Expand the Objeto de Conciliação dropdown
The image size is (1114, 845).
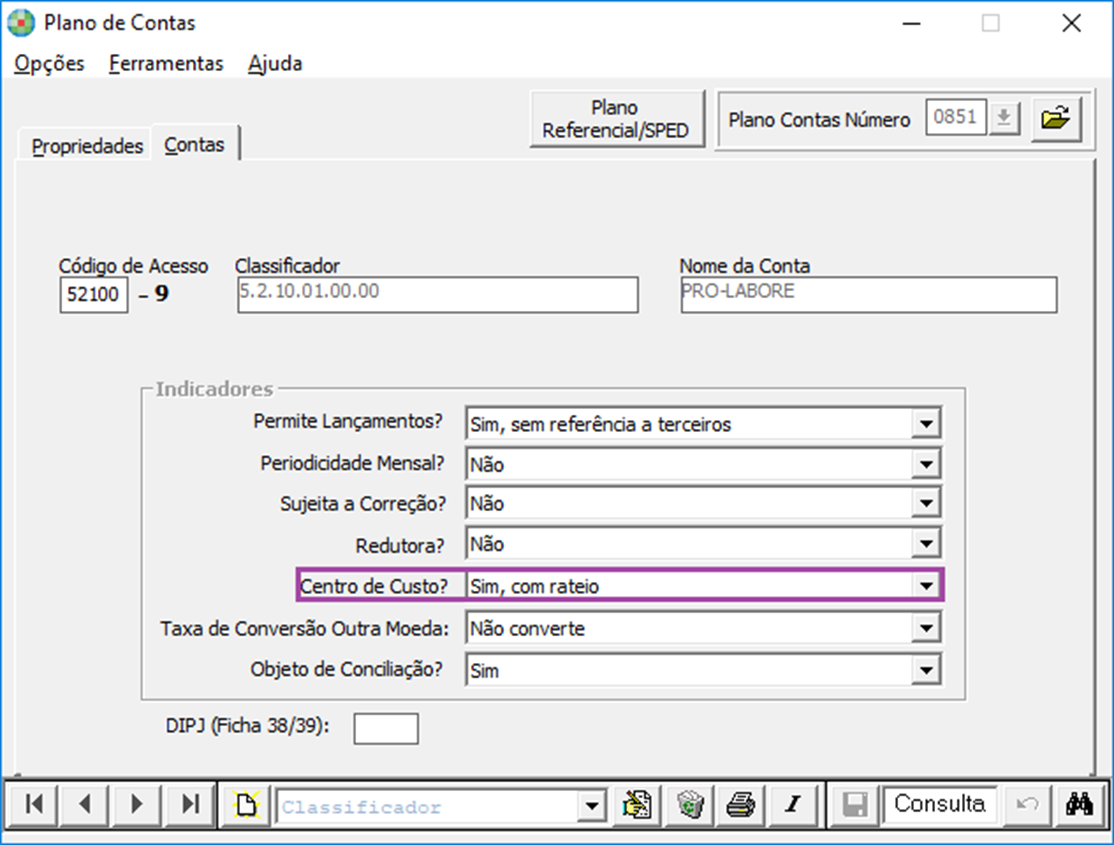click(926, 670)
